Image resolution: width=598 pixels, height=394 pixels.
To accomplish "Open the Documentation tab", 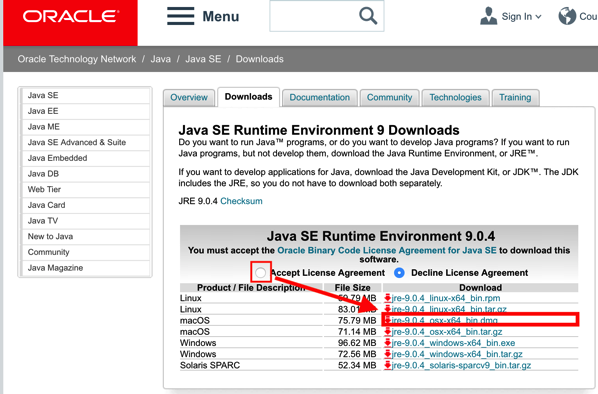I will pos(320,98).
